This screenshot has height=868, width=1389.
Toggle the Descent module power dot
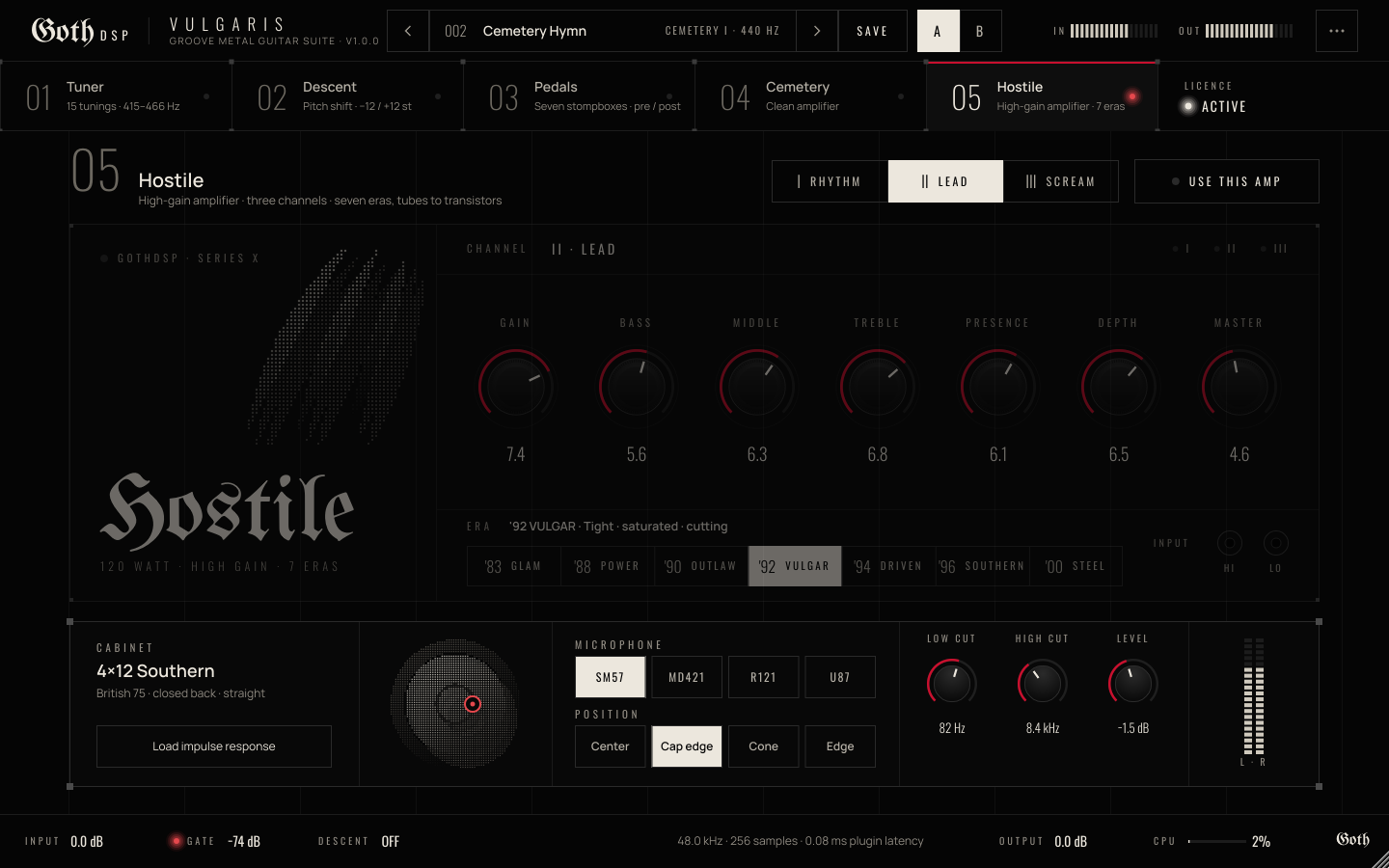438,96
